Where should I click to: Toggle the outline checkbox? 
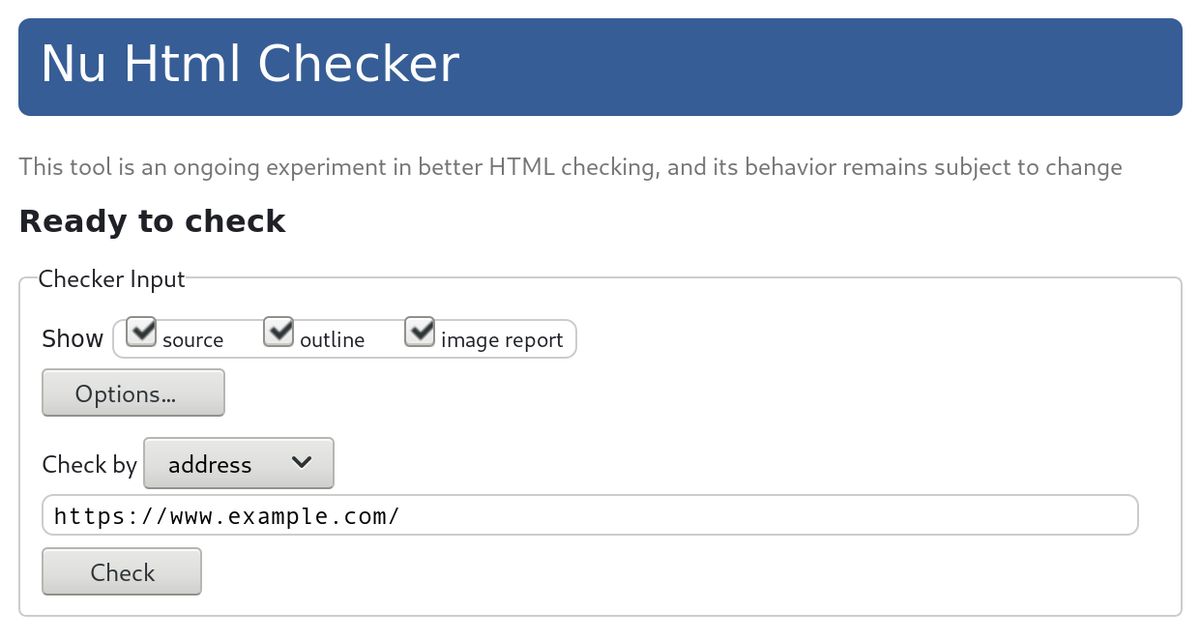coord(279,332)
